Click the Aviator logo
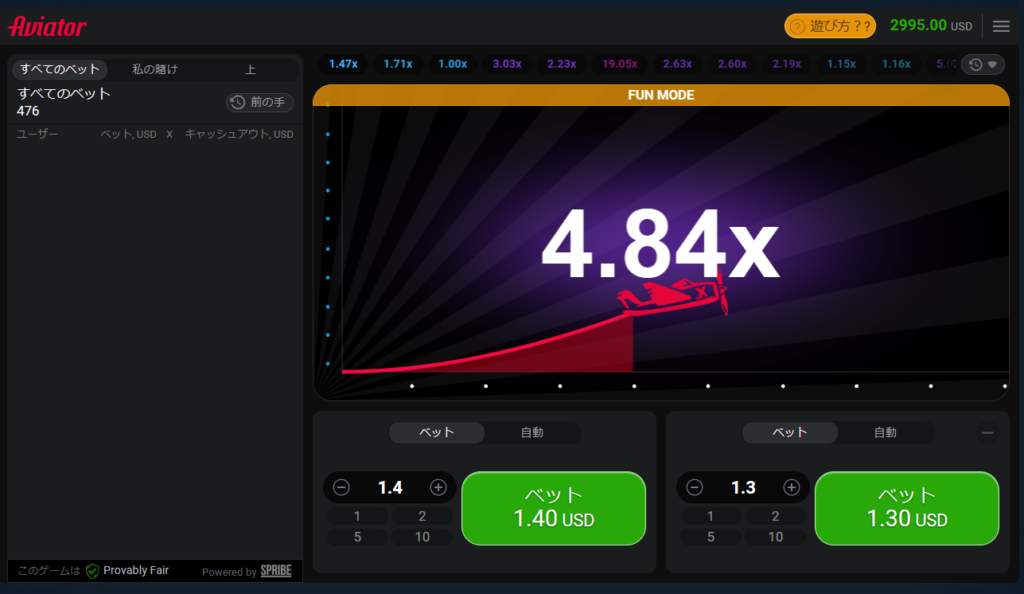This screenshot has width=1024, height=594. pyautogui.click(x=48, y=26)
